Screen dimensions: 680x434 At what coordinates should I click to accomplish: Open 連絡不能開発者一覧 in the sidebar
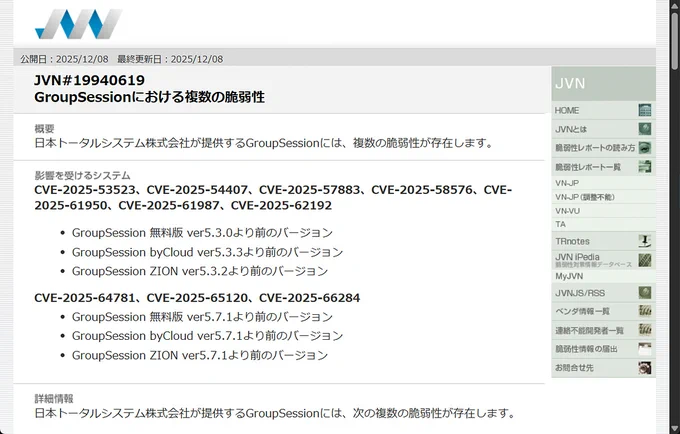603,330
